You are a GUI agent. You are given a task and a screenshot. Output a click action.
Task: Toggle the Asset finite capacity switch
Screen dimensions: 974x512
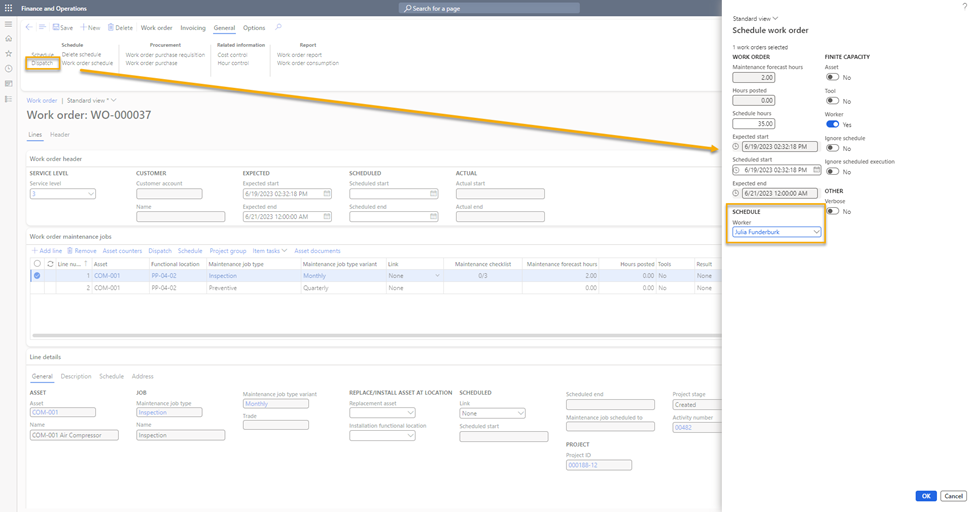(832, 77)
